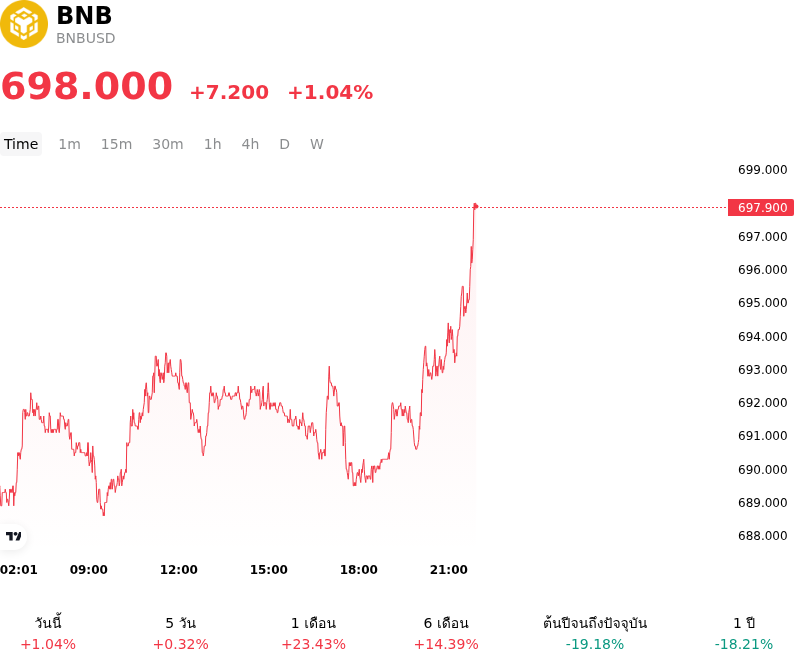Screen dimensions: 800x664
Task: Open the TradingView logo badge
Action: 13,536
